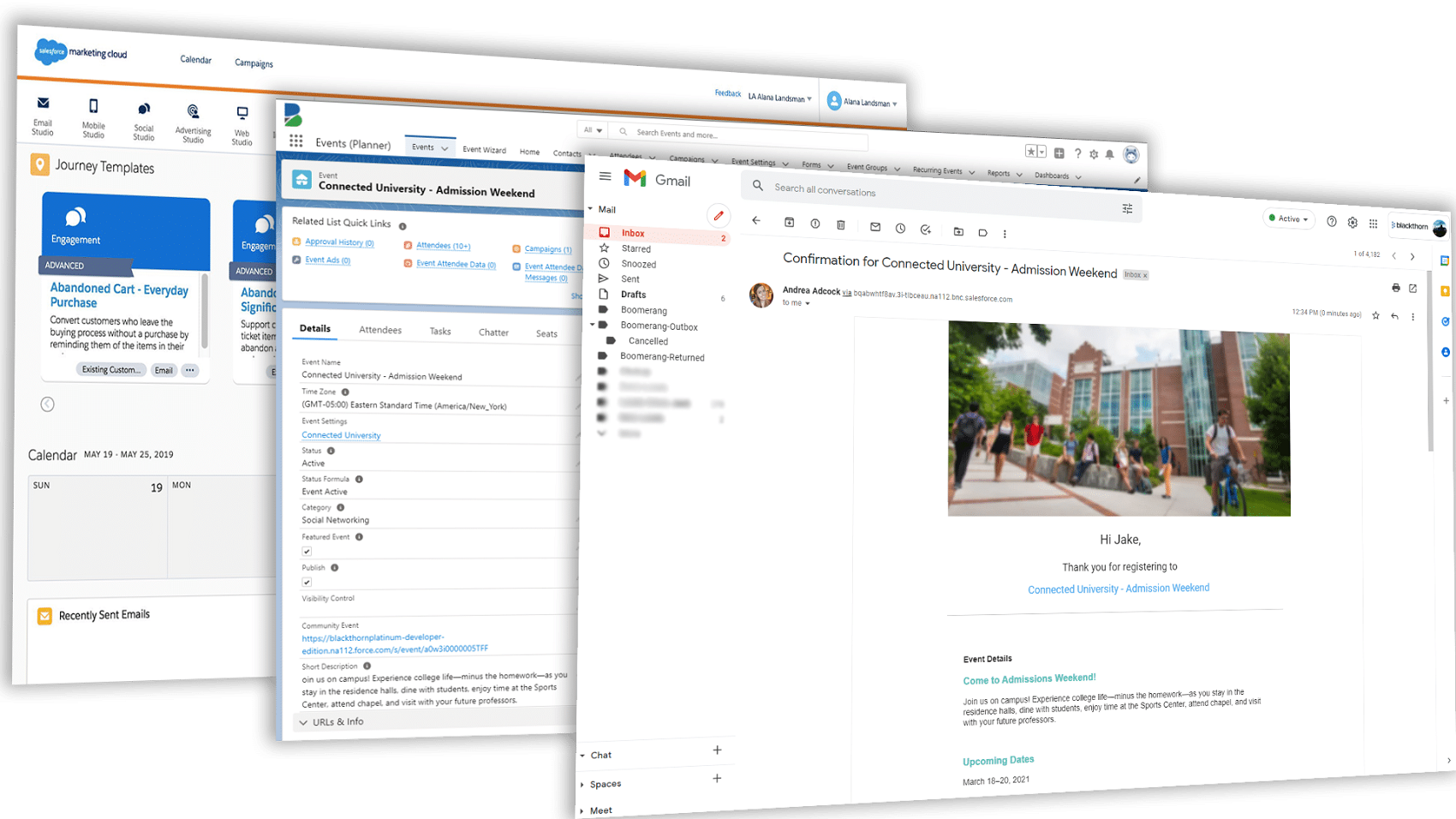
Task: Mark the Gmail message as unread
Action: 875,227
